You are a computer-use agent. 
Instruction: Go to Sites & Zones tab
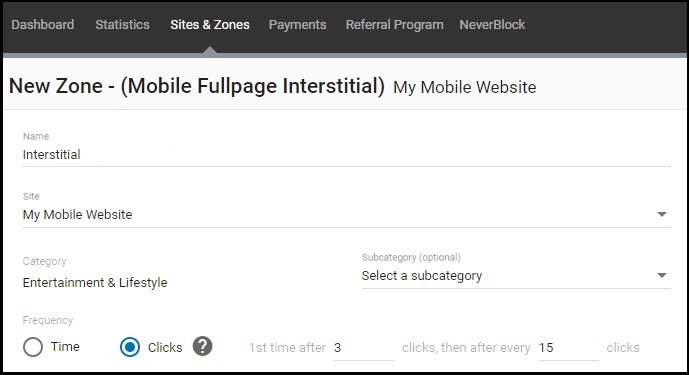coord(210,25)
